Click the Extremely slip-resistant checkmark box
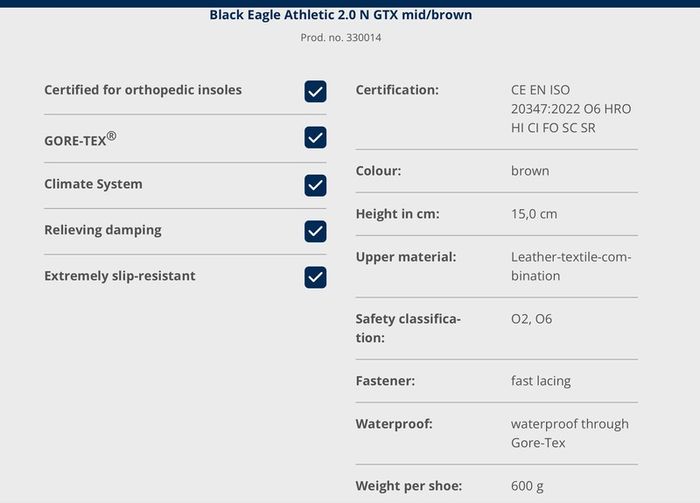700x503 pixels. (x=315, y=277)
